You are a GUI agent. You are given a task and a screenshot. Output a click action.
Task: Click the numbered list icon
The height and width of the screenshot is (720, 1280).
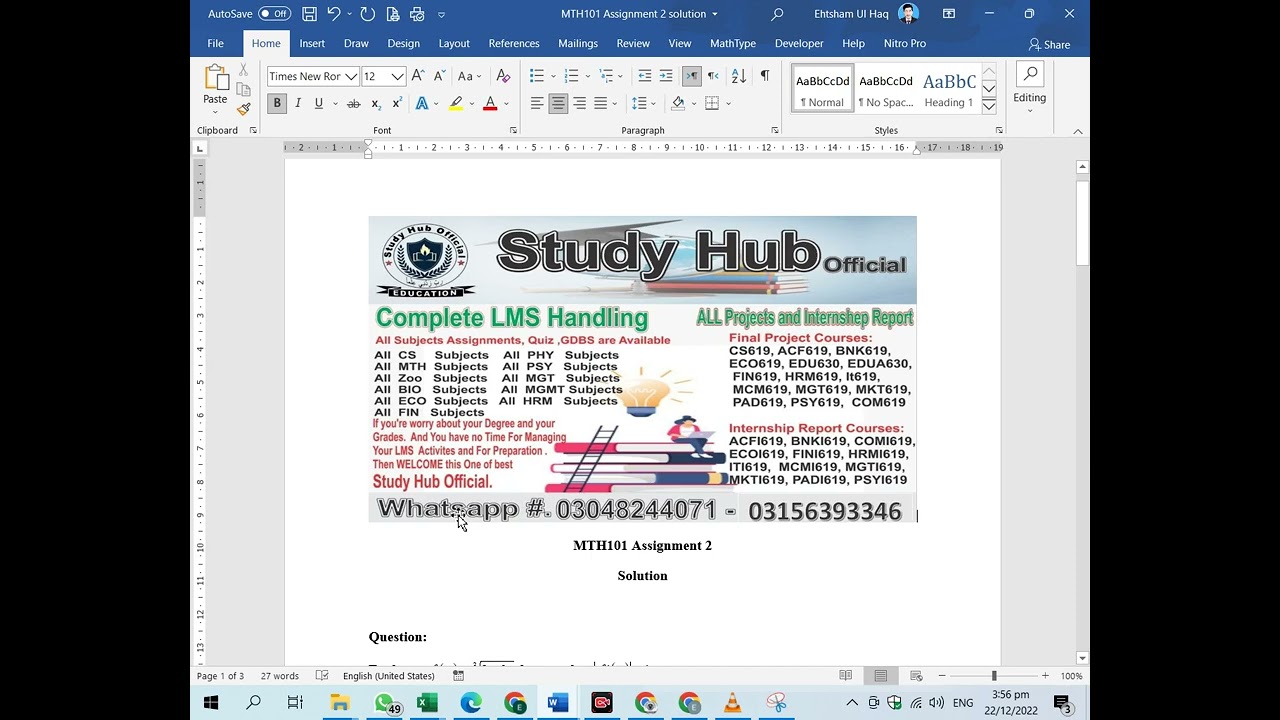coord(571,76)
